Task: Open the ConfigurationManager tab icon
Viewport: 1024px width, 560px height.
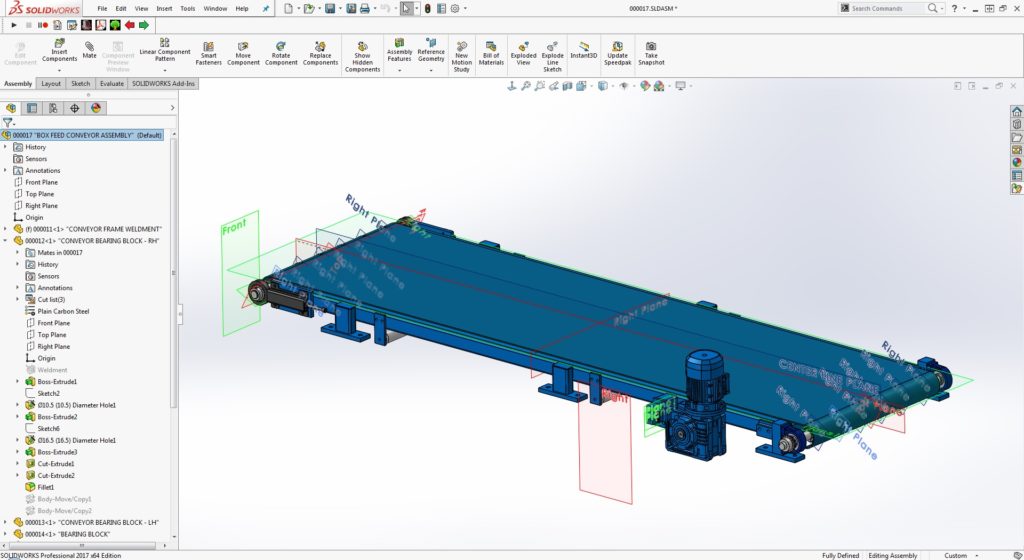Action: (x=53, y=108)
